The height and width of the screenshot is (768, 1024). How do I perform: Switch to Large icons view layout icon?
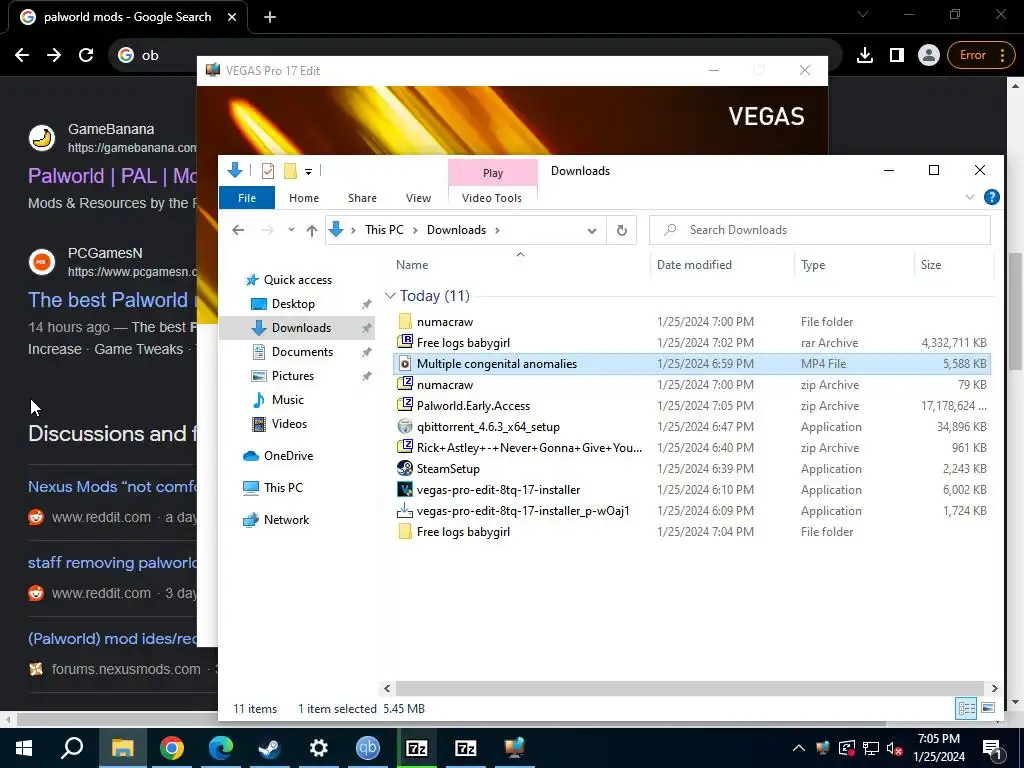tap(987, 708)
